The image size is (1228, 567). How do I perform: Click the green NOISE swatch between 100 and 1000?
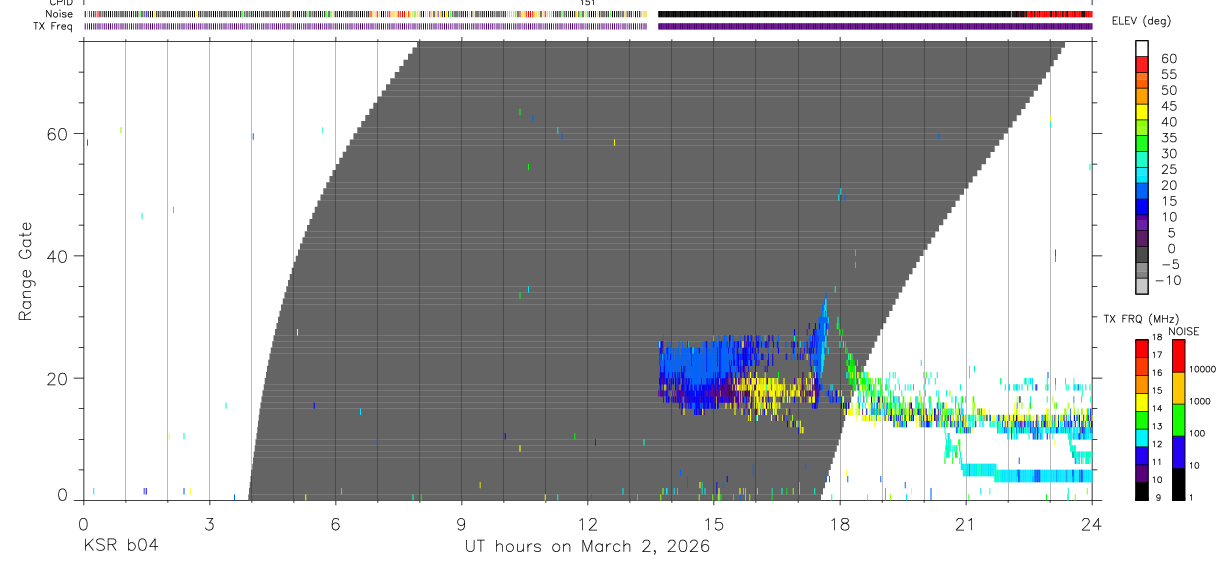(x=1178, y=419)
